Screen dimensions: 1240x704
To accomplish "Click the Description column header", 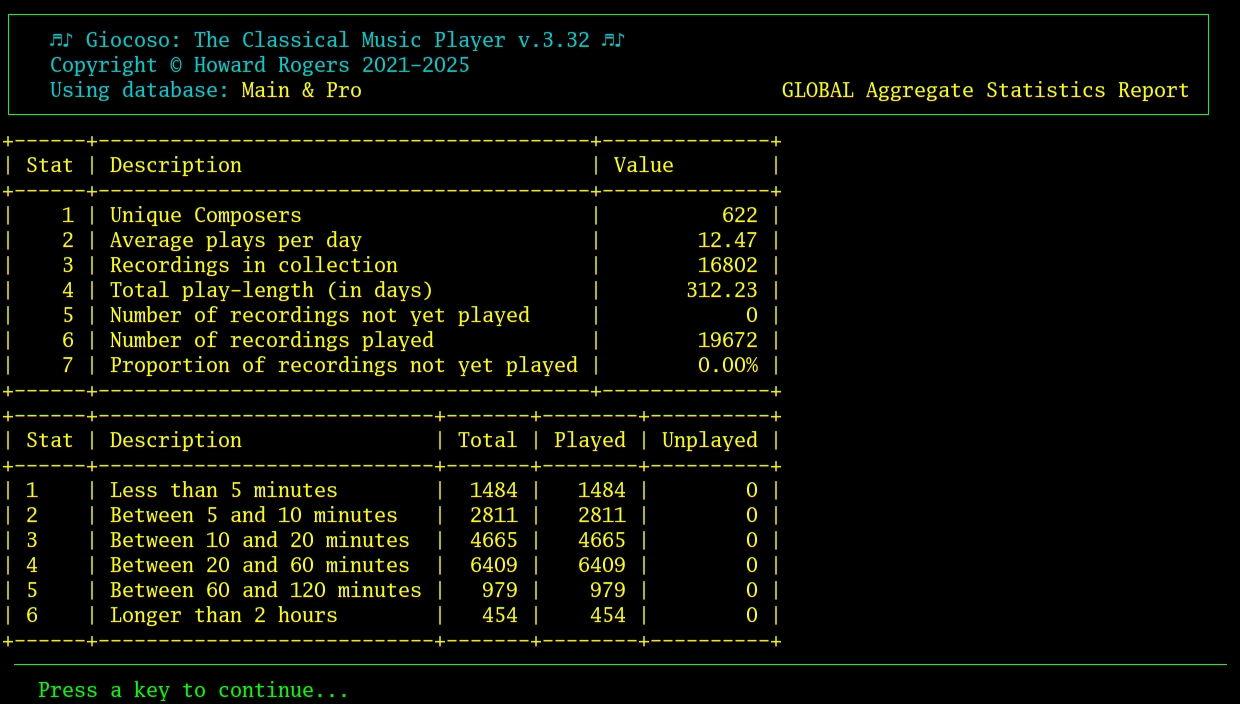I will (176, 440).
